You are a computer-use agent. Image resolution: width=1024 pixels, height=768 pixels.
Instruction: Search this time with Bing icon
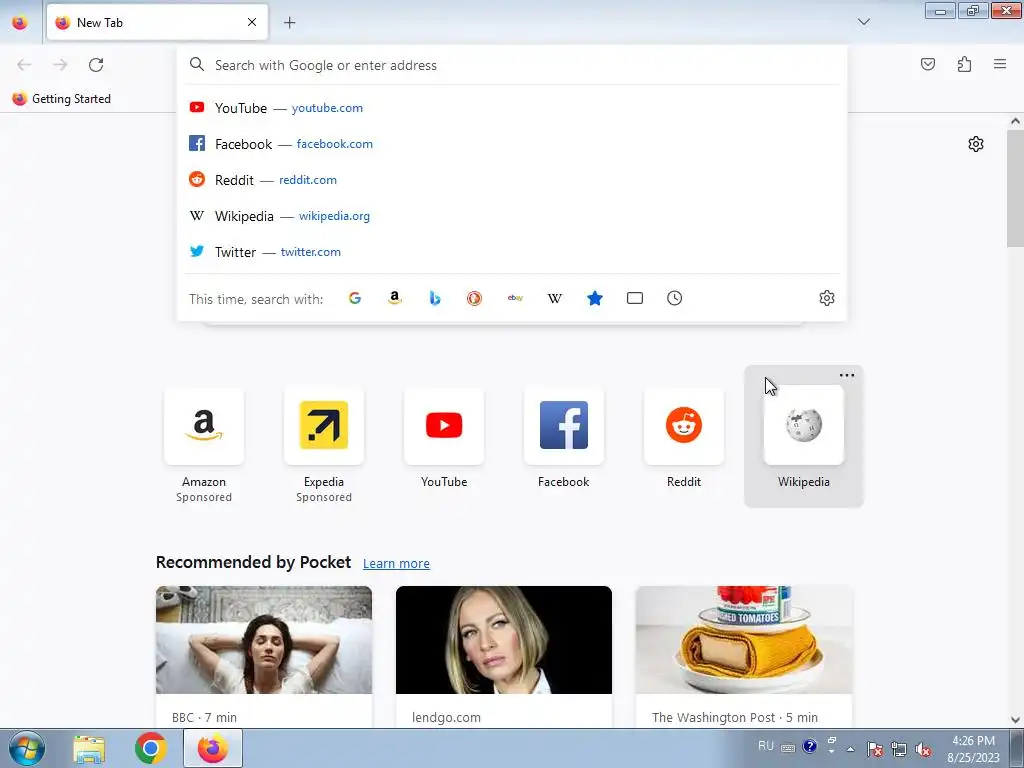point(435,298)
